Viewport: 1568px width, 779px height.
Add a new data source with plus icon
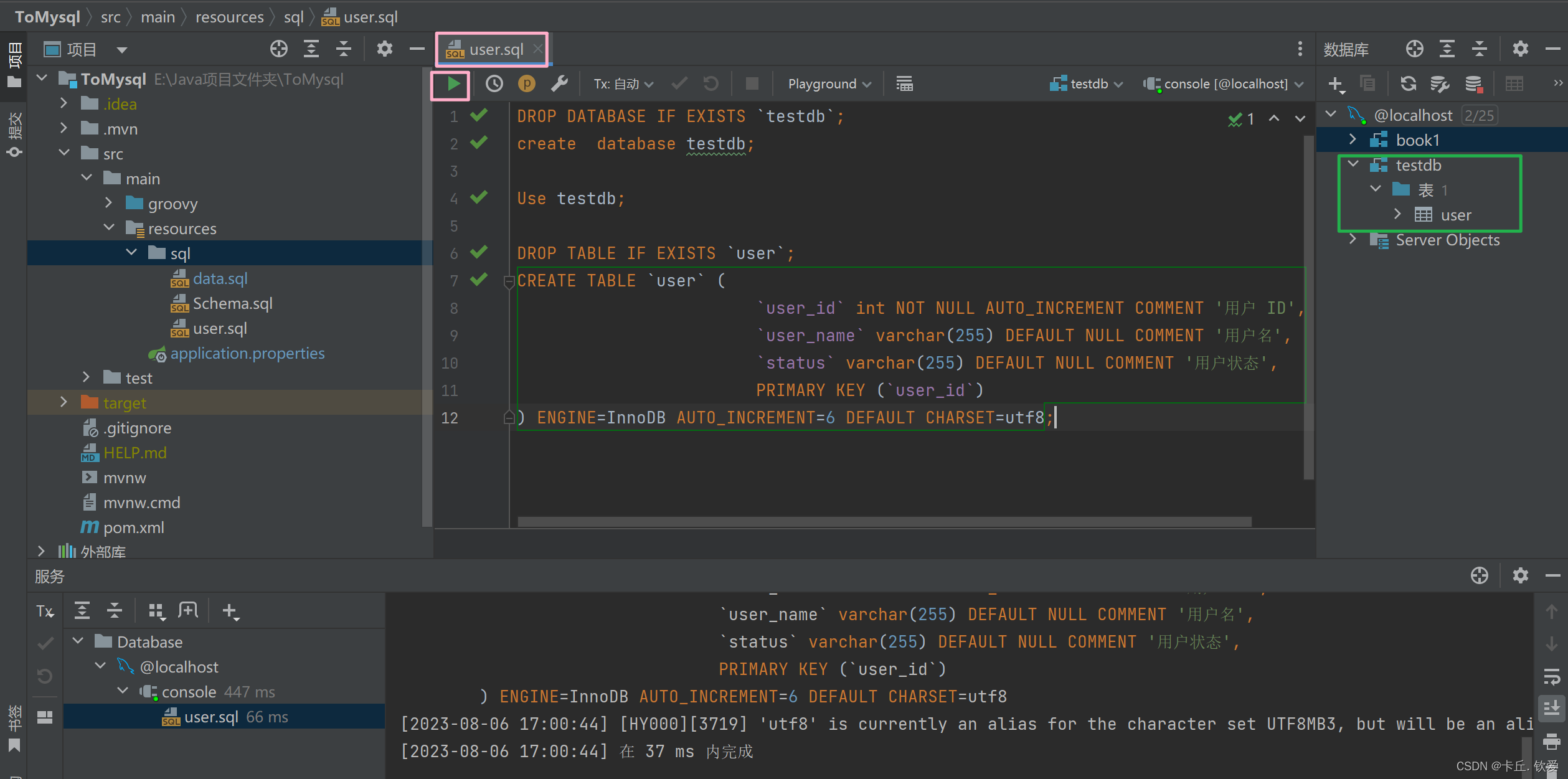pyautogui.click(x=1335, y=84)
